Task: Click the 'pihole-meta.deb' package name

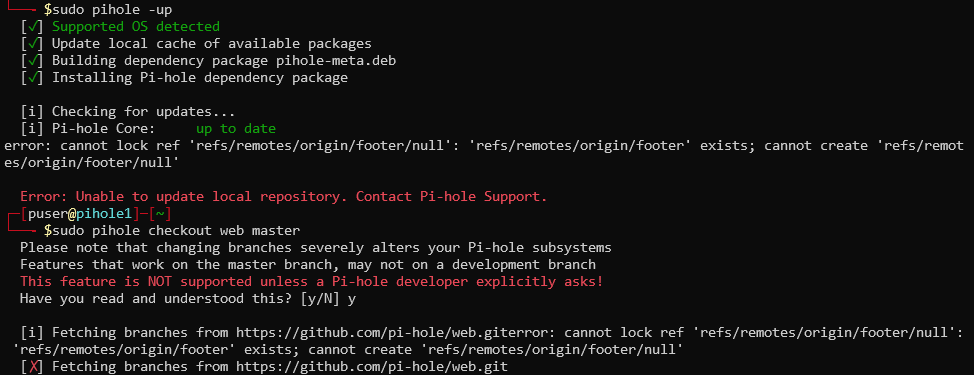Action: 336,61
